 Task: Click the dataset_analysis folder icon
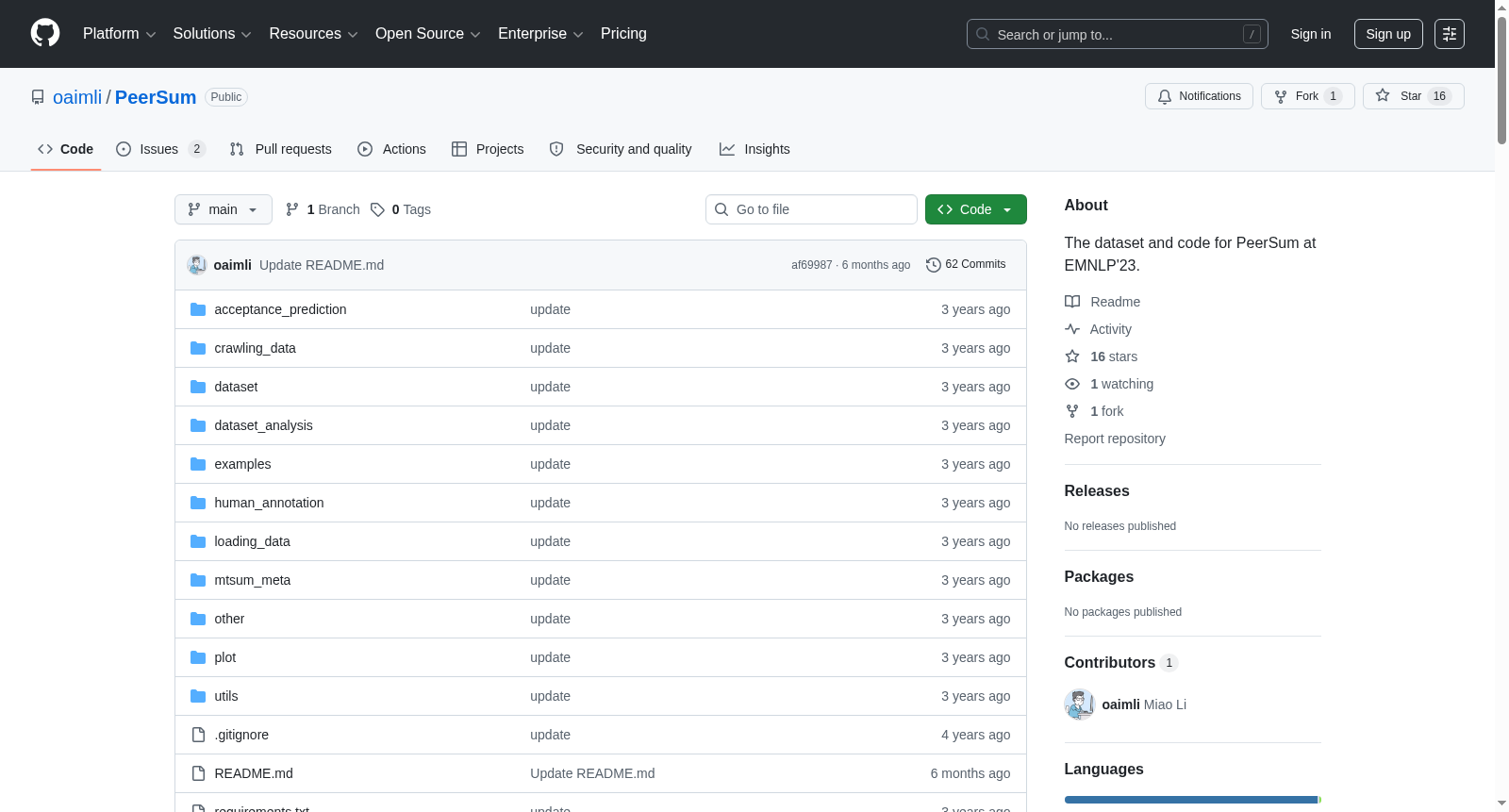[x=198, y=425]
